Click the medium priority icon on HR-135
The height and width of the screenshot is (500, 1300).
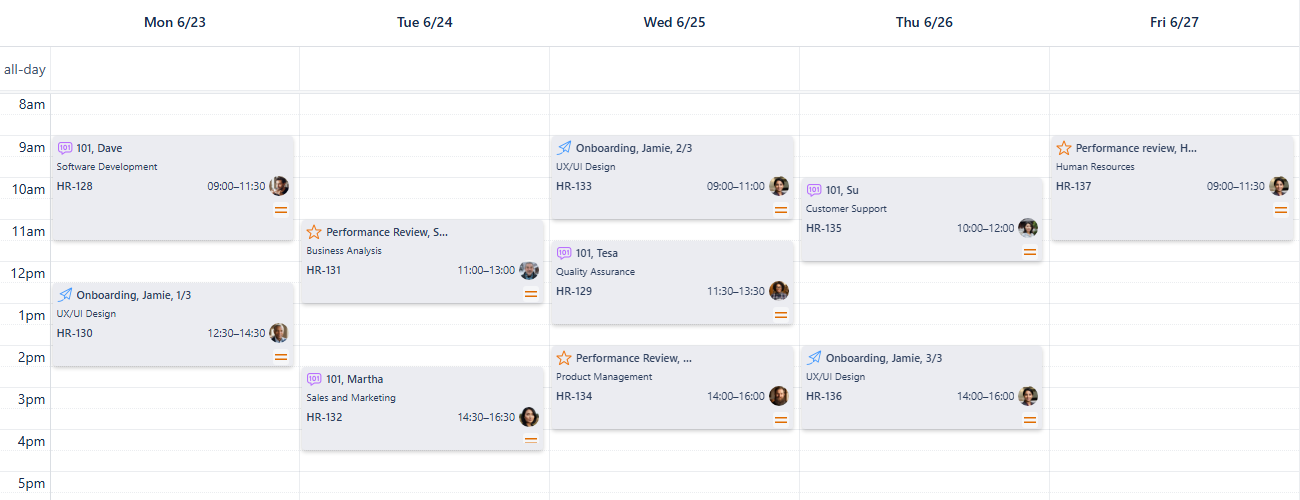pos(1030,252)
